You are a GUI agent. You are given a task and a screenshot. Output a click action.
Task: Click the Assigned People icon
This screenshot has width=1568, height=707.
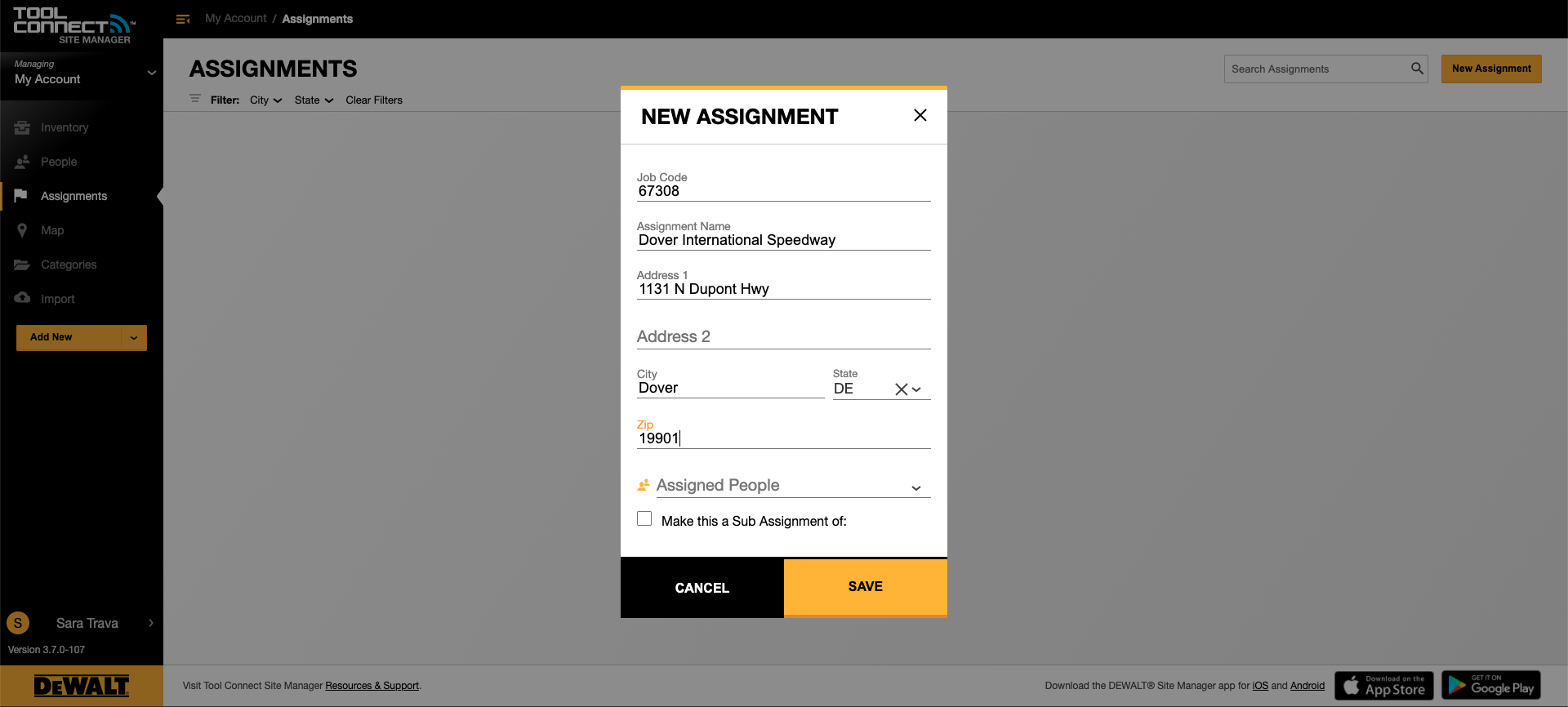(644, 485)
